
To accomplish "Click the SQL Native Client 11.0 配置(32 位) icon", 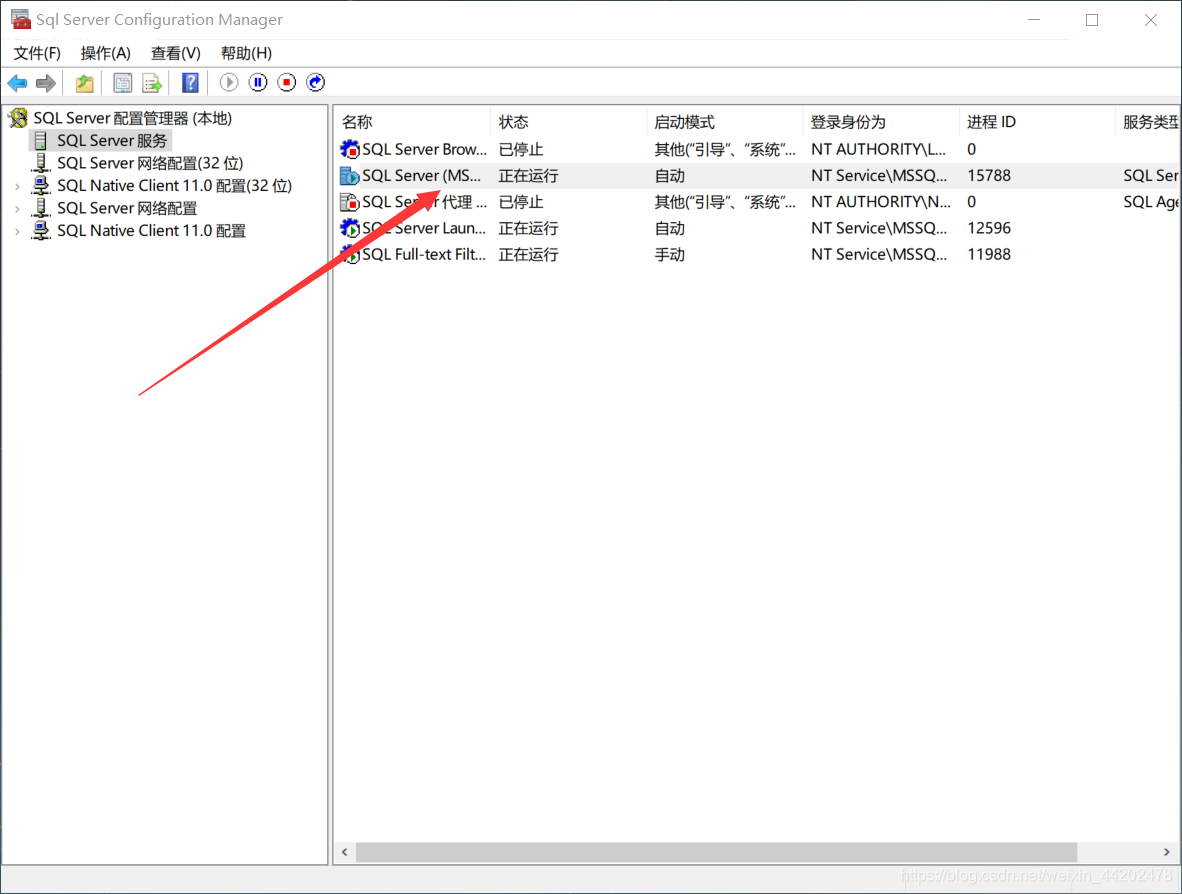I will pyautogui.click(x=41, y=185).
